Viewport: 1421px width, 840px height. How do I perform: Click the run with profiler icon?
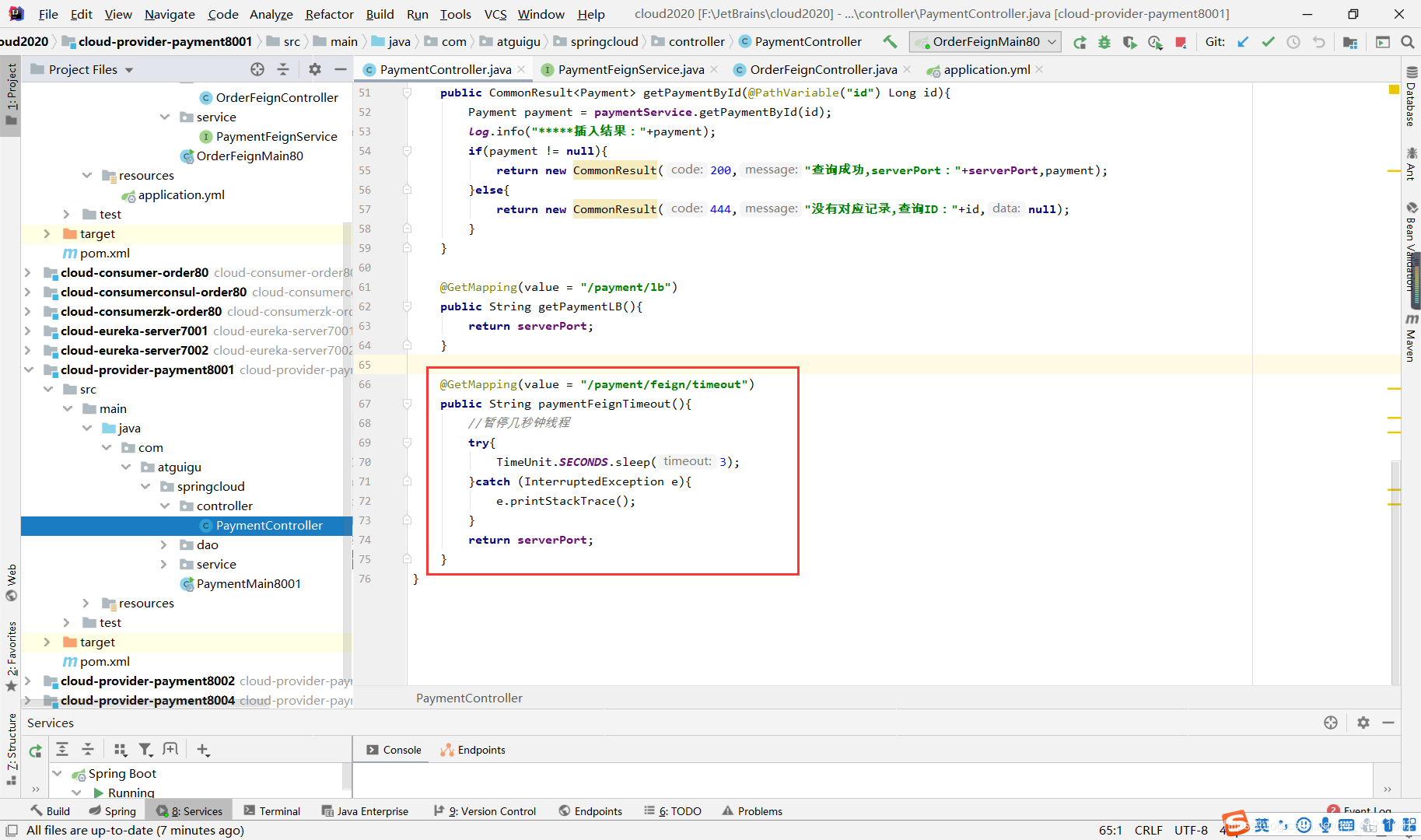1155,42
